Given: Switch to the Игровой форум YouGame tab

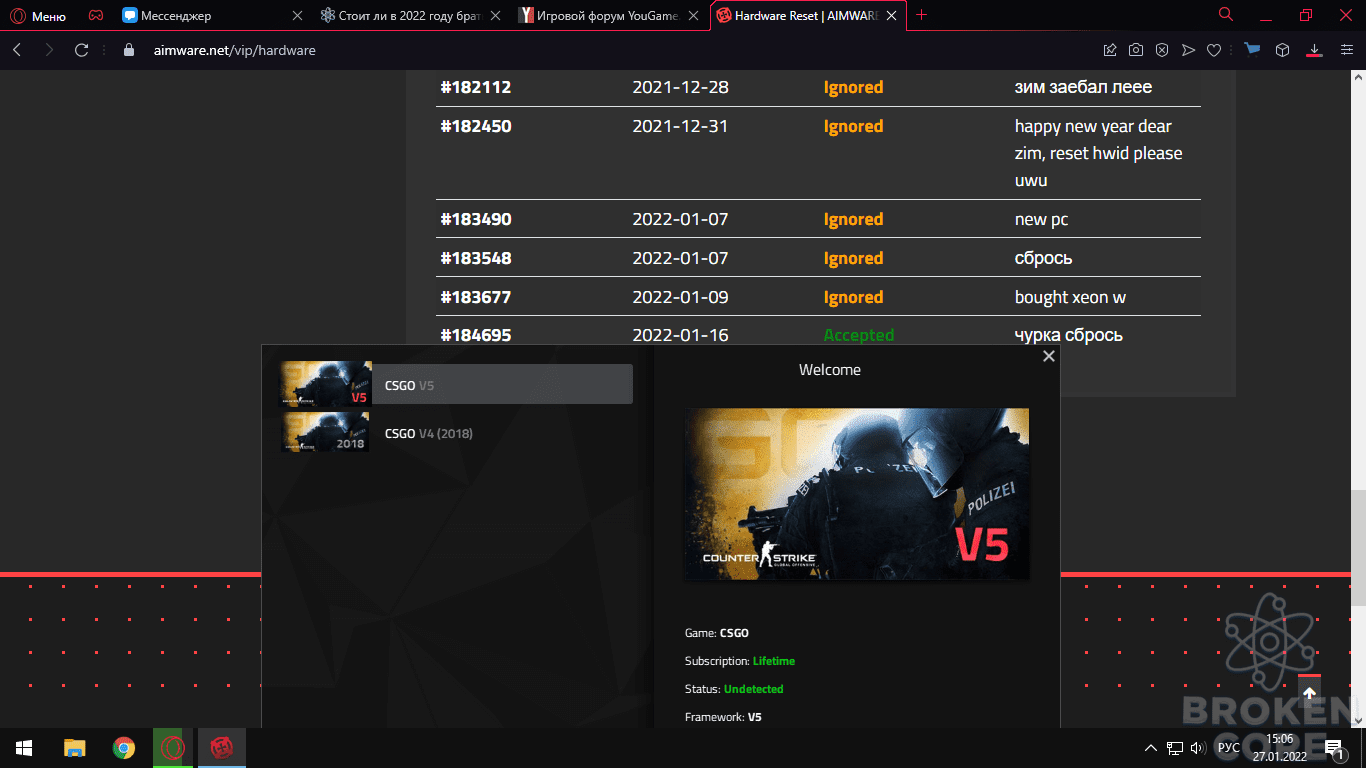Looking at the screenshot, I should 608,16.
